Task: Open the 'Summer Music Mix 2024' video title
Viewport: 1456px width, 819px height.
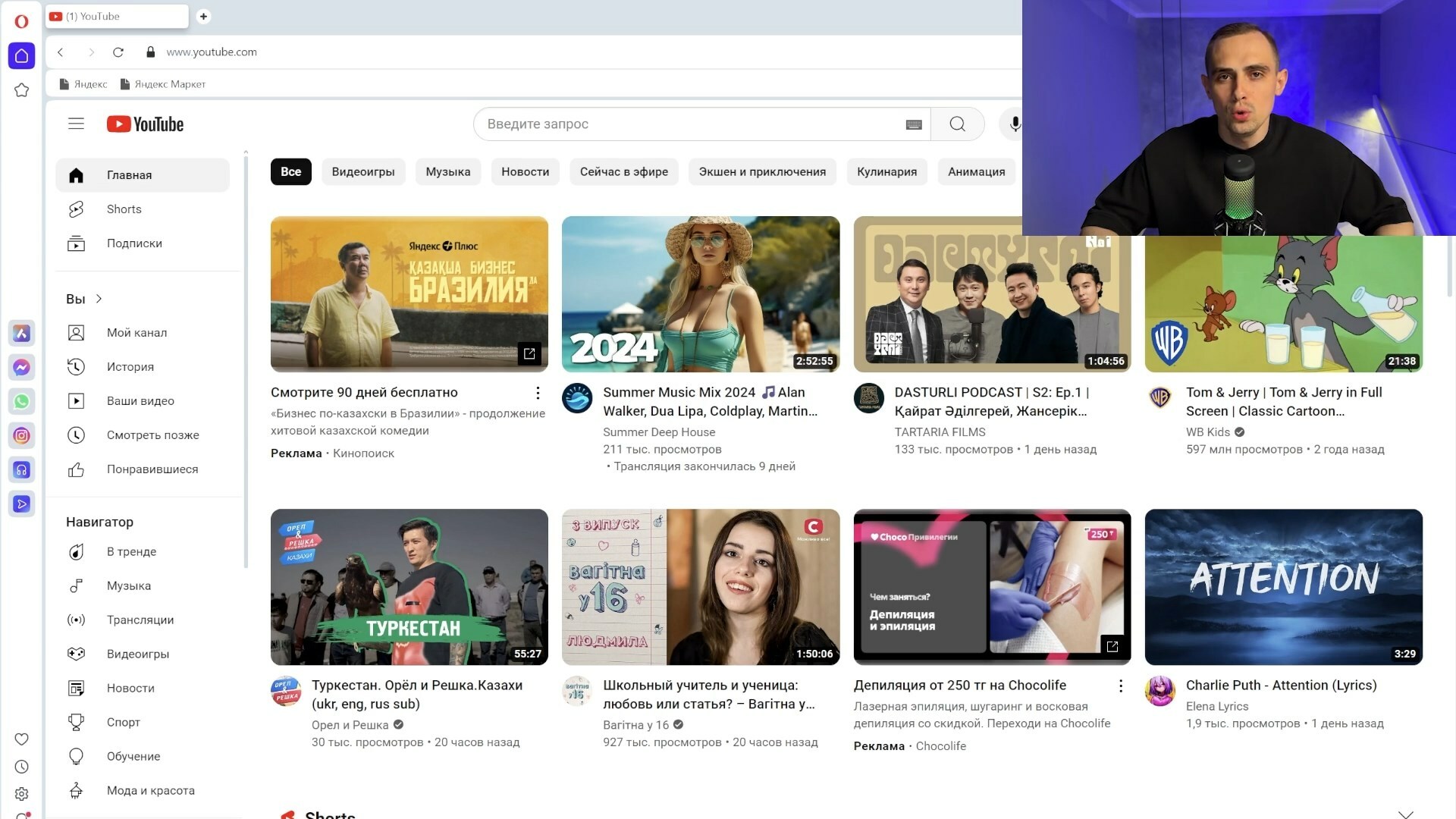Action: (710, 402)
